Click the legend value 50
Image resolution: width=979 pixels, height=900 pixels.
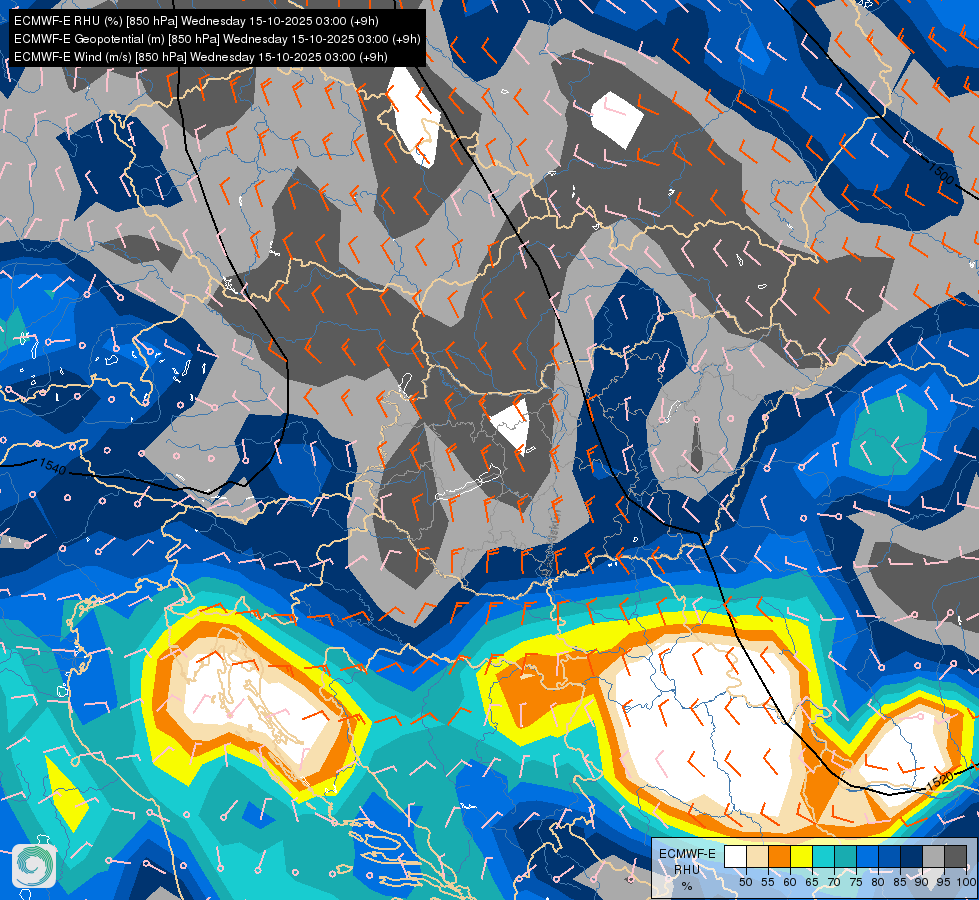tap(745, 882)
